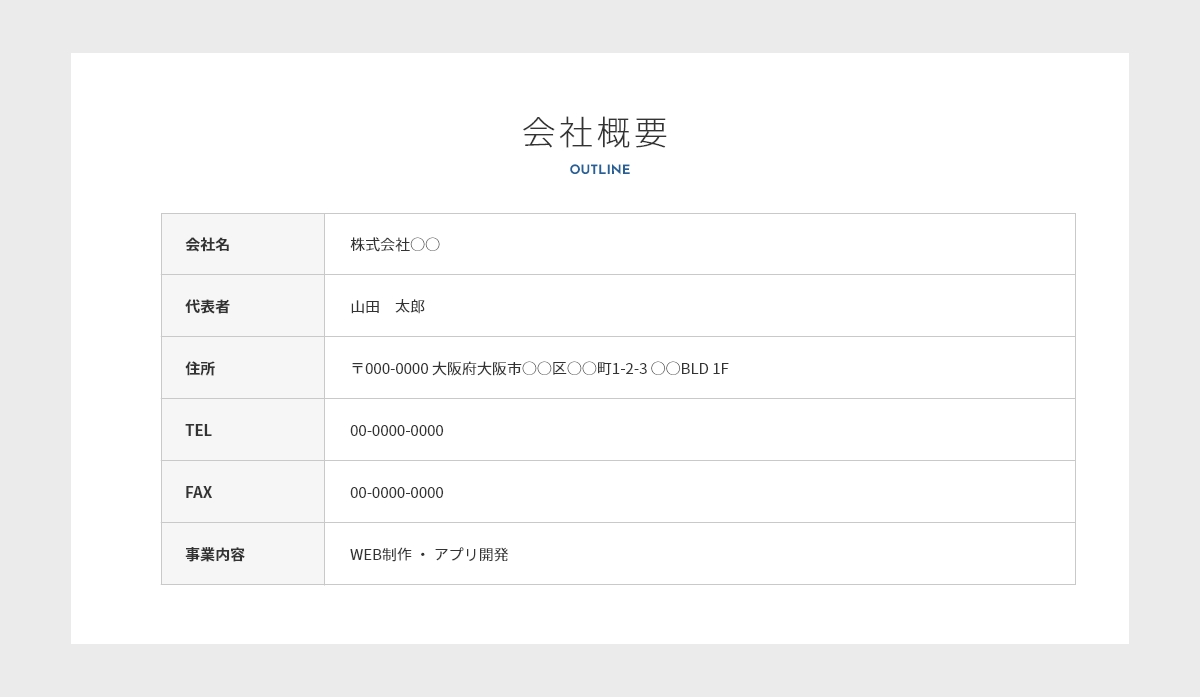This screenshot has width=1200, height=697.
Task: Click the 会社概要 page heading
Action: (x=596, y=132)
